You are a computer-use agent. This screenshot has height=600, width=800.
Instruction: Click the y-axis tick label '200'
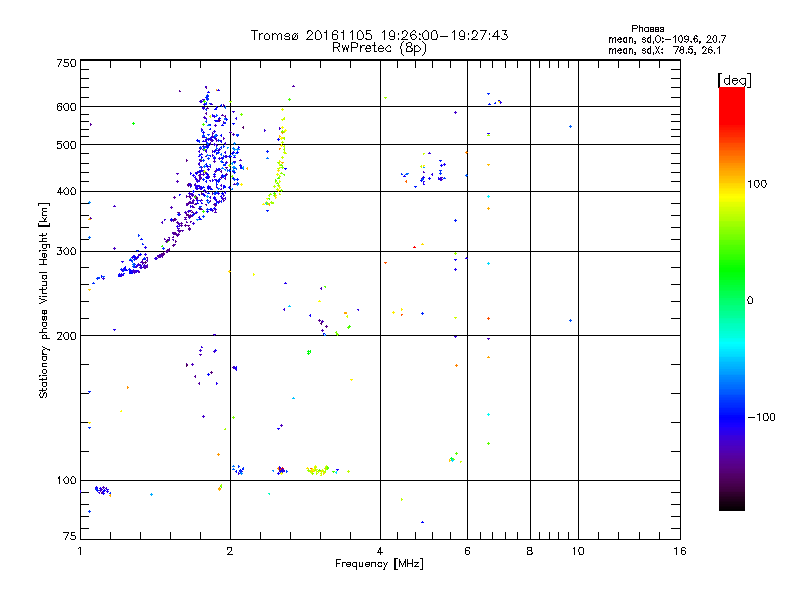click(66, 336)
